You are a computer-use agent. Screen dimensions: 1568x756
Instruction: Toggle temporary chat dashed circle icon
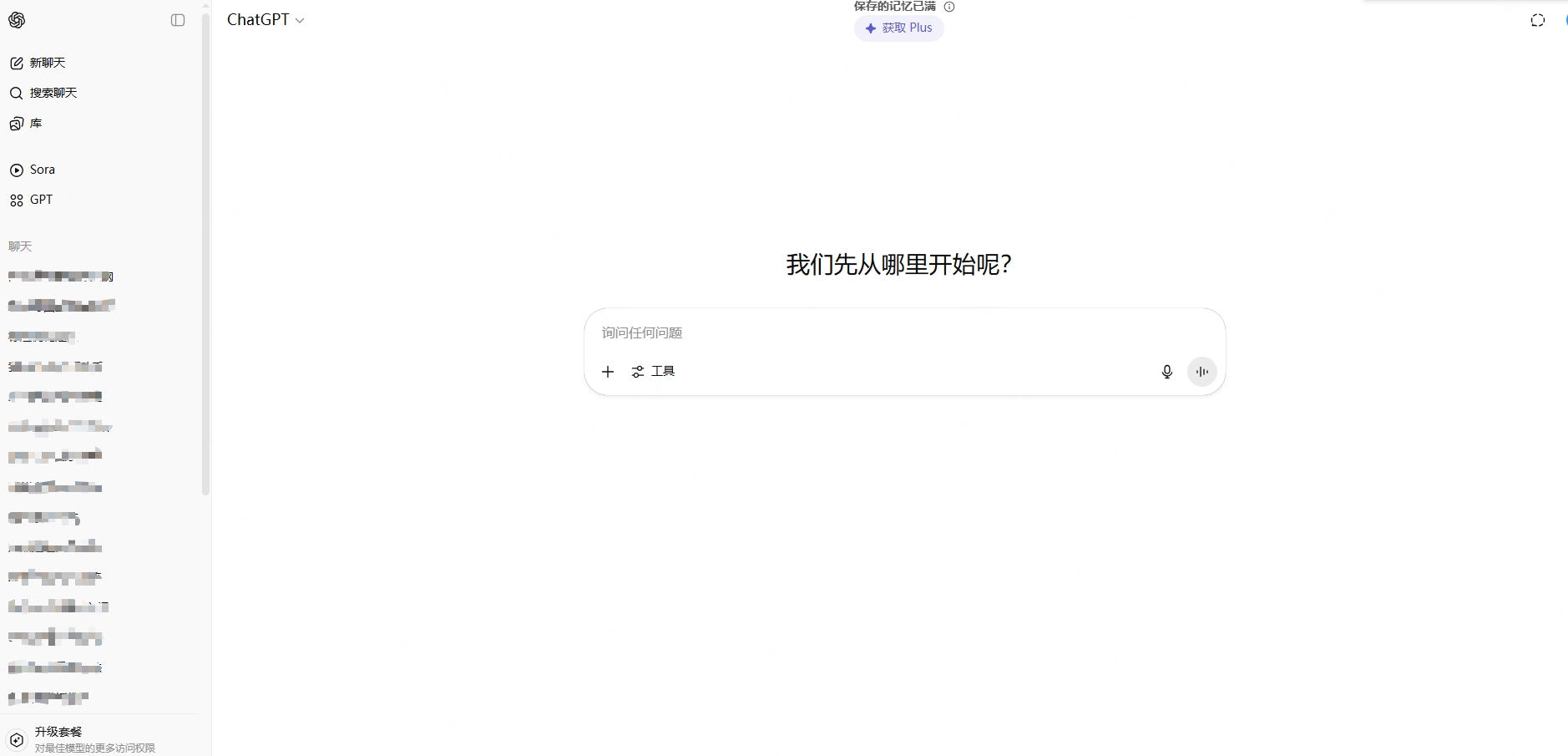click(x=1538, y=20)
